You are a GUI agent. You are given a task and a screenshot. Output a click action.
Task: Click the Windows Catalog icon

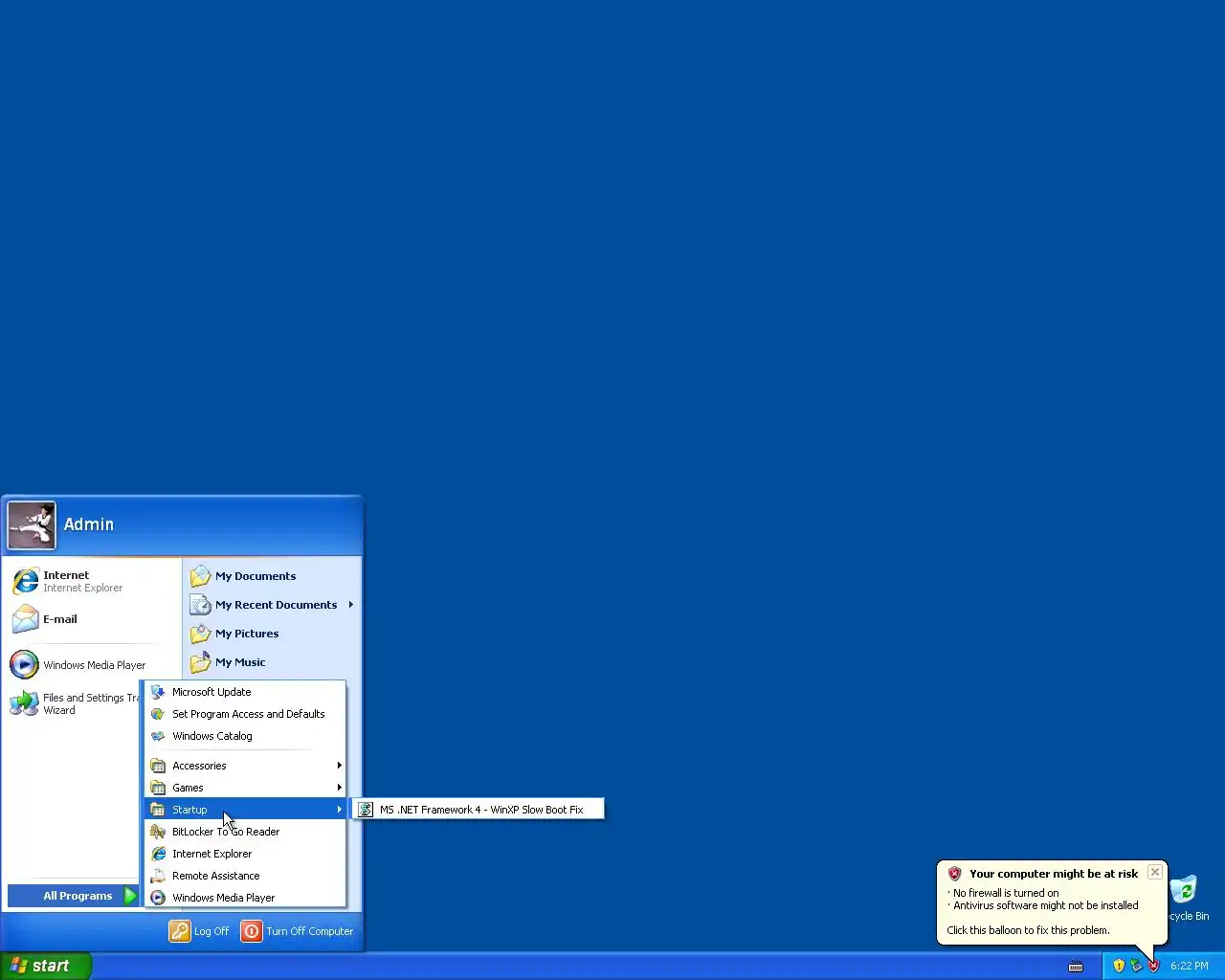tap(158, 736)
